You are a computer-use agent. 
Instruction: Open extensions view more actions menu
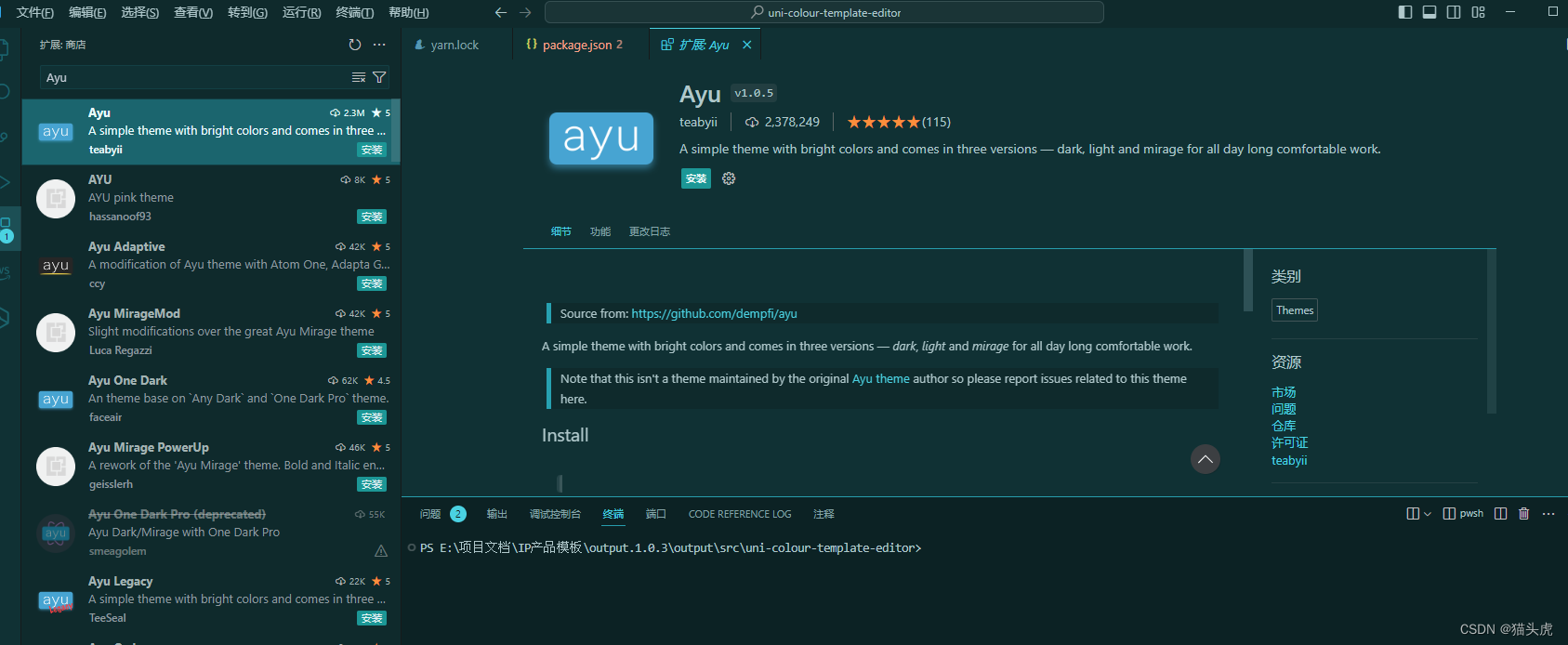pos(379,45)
